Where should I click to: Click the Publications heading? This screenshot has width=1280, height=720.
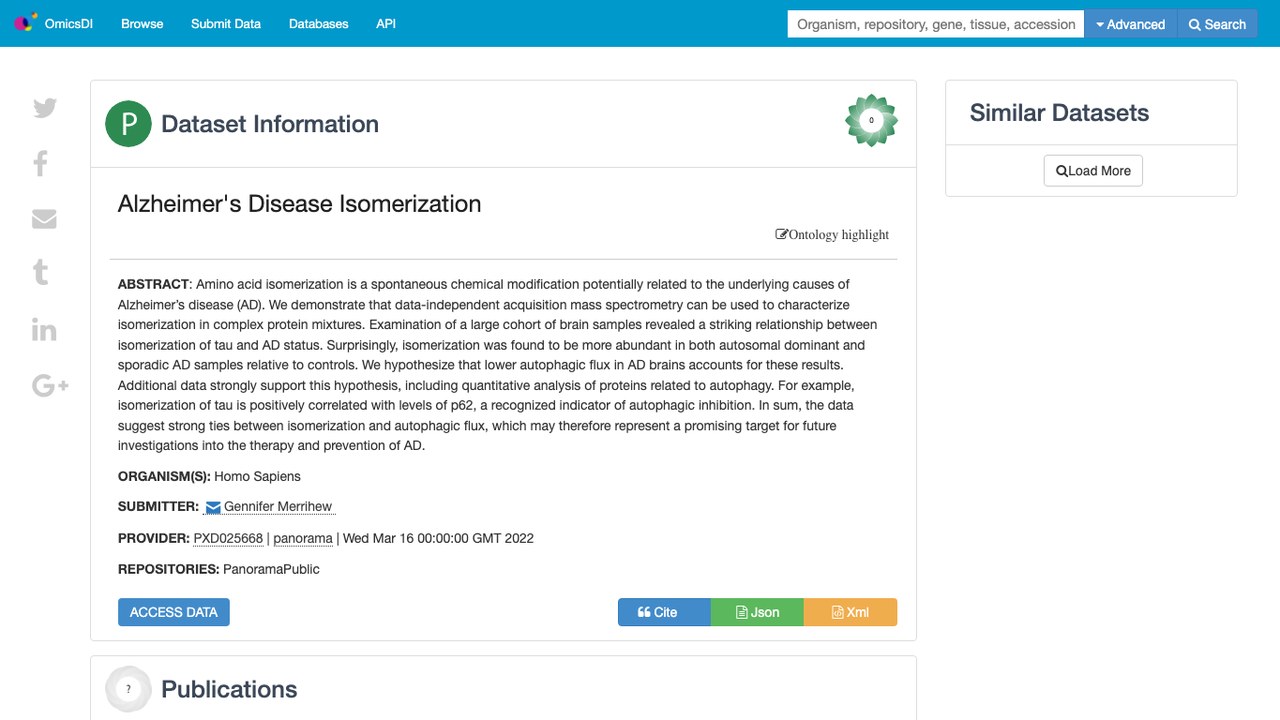(x=229, y=689)
